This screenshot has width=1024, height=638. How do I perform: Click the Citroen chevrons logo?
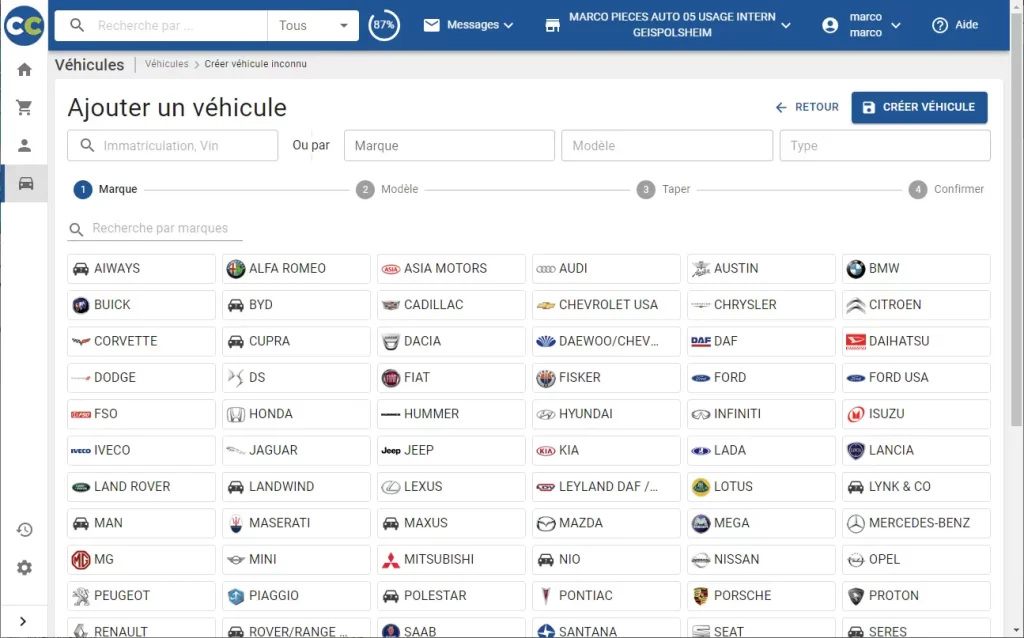click(x=856, y=305)
